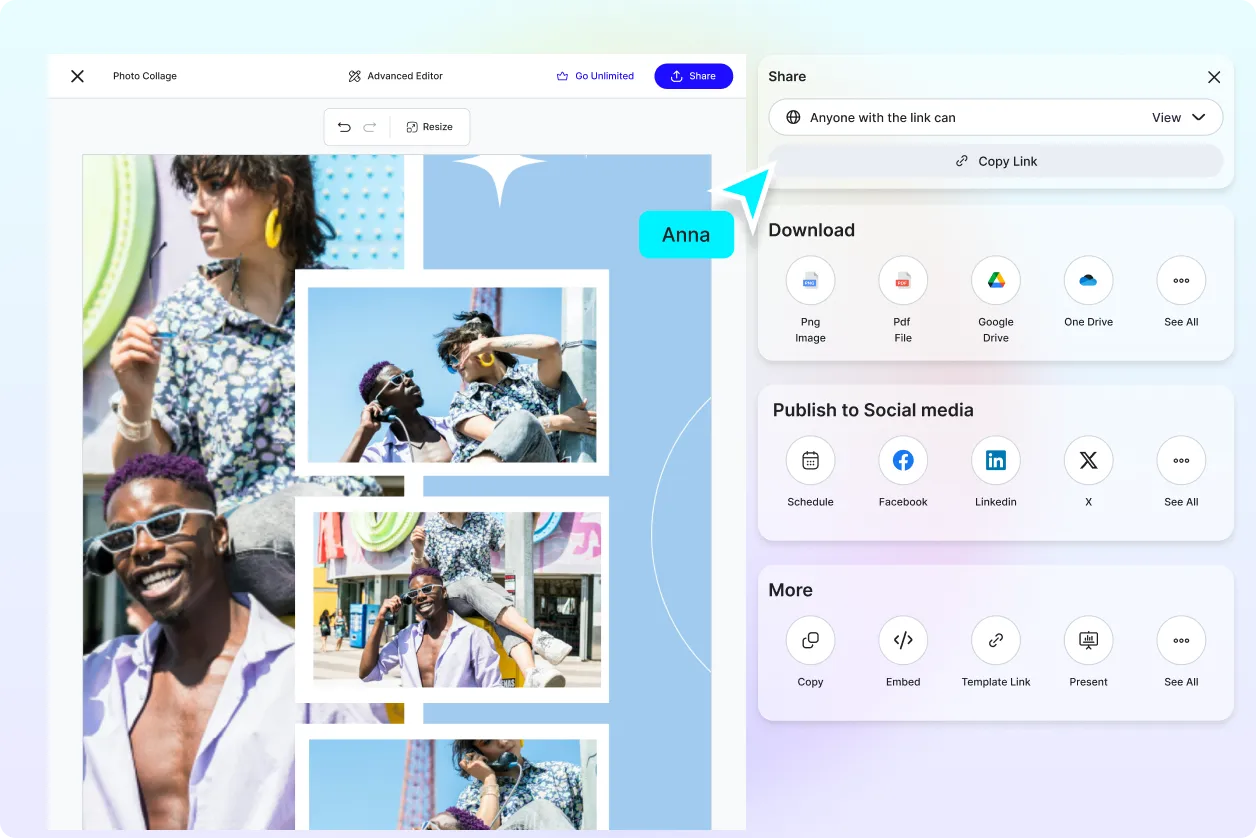Open Schedule for social publishing

tap(810, 461)
